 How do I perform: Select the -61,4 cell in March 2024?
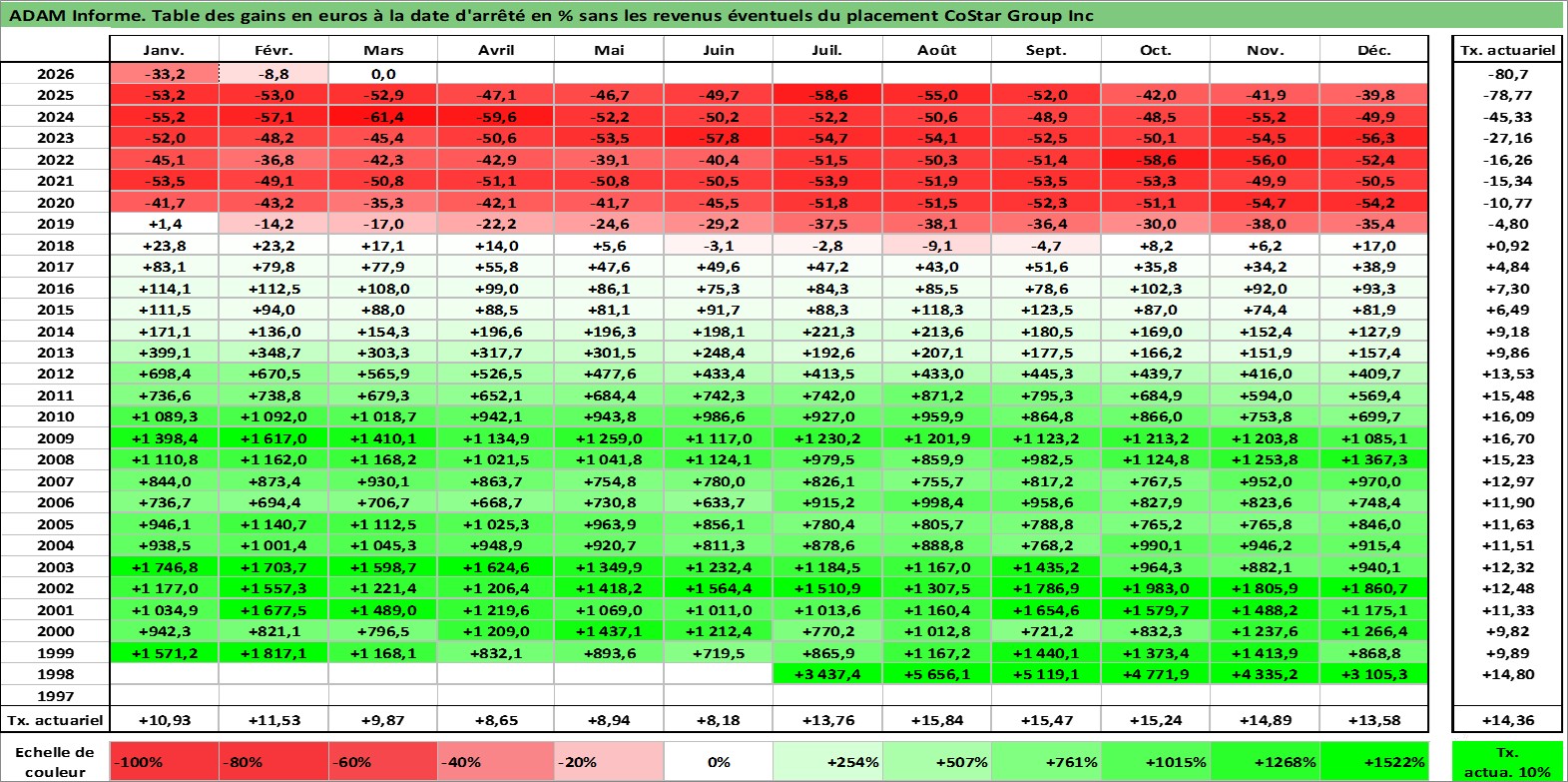click(x=383, y=117)
